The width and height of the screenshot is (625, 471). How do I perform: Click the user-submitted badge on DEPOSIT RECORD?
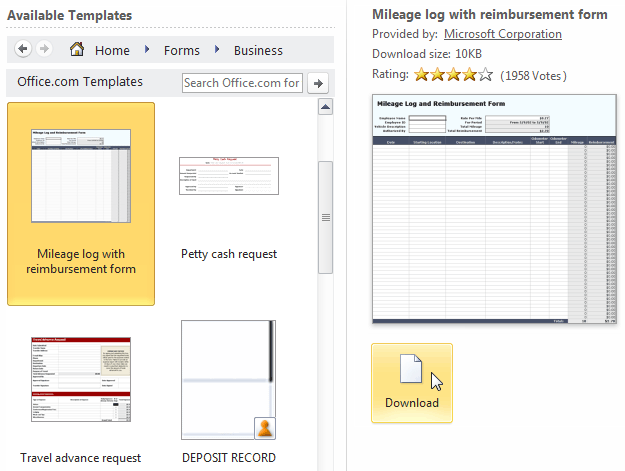tap(264, 428)
